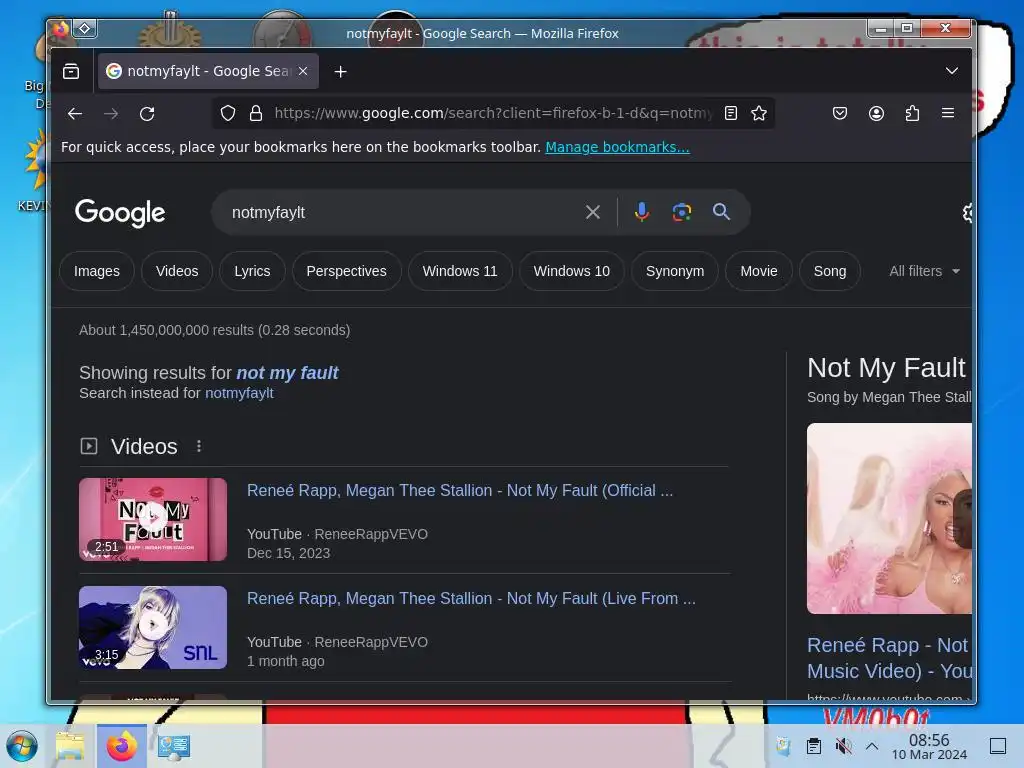The height and width of the screenshot is (768, 1024).
Task: Toggle reader view icon in address bar
Action: pos(731,114)
